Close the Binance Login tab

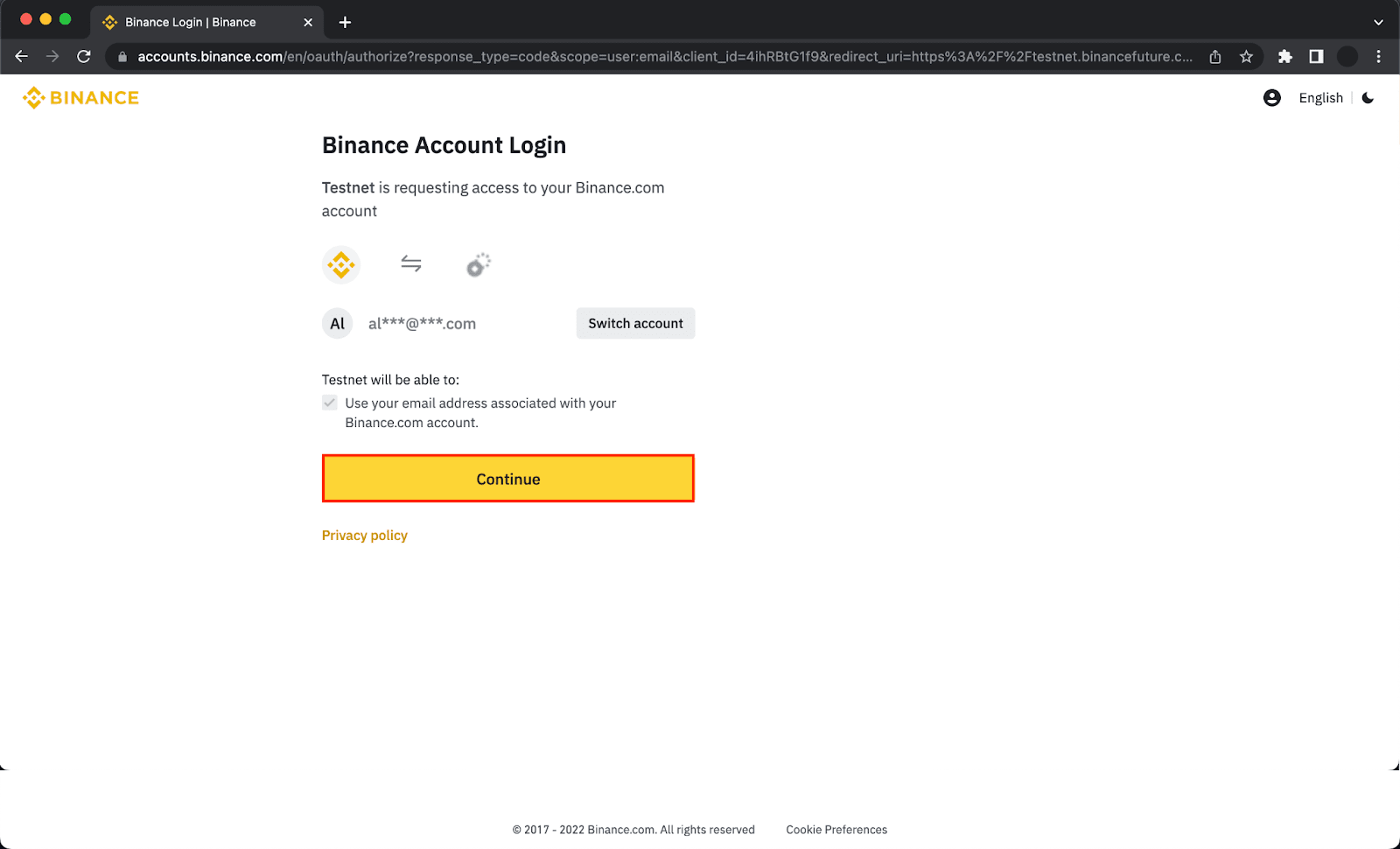[x=308, y=22]
